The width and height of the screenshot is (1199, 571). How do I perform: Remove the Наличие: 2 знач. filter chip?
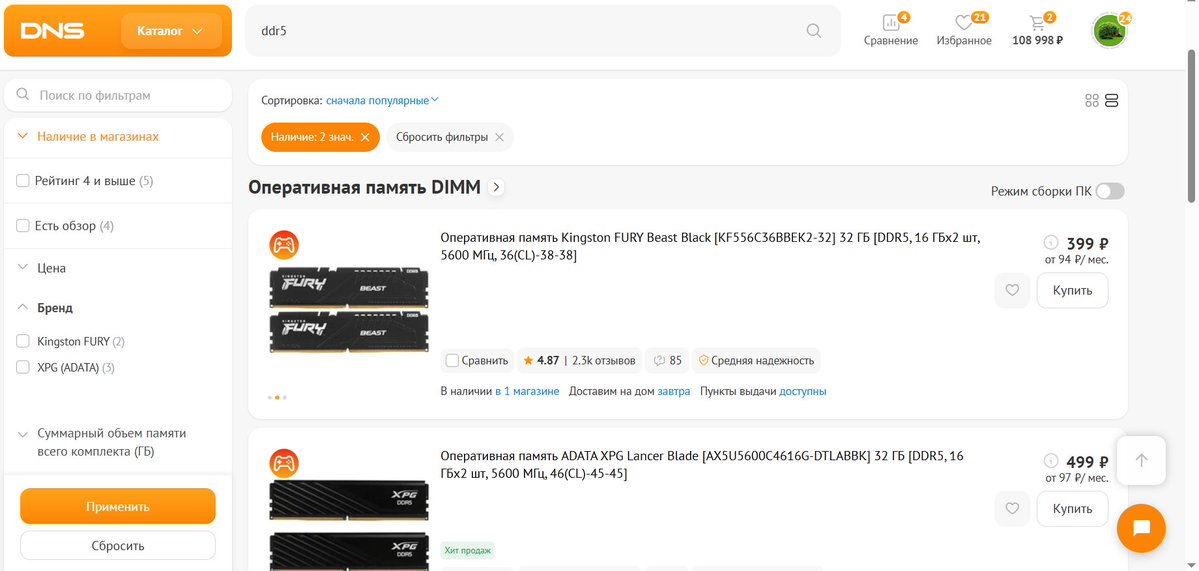(x=365, y=138)
